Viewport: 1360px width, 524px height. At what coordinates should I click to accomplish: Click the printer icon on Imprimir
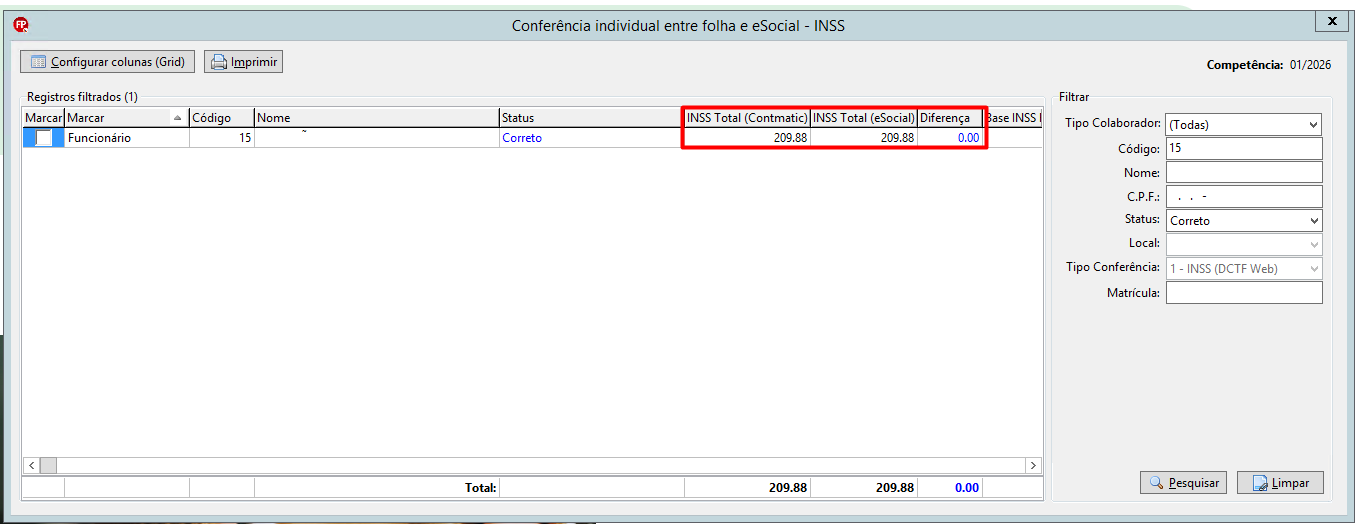tap(218, 62)
